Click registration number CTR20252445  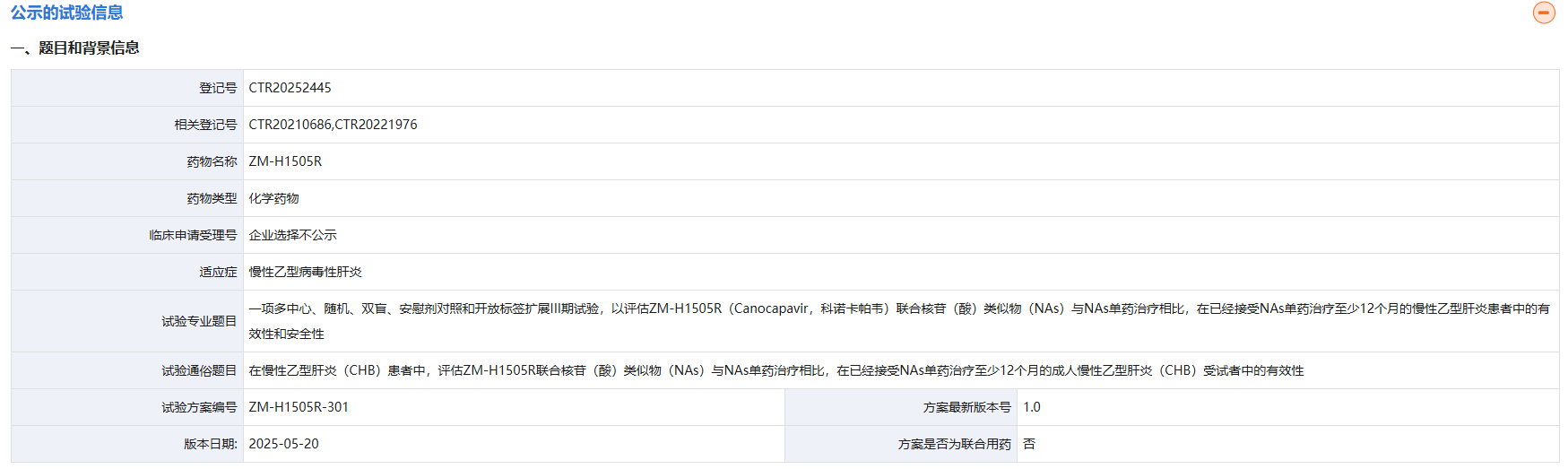[x=290, y=88]
